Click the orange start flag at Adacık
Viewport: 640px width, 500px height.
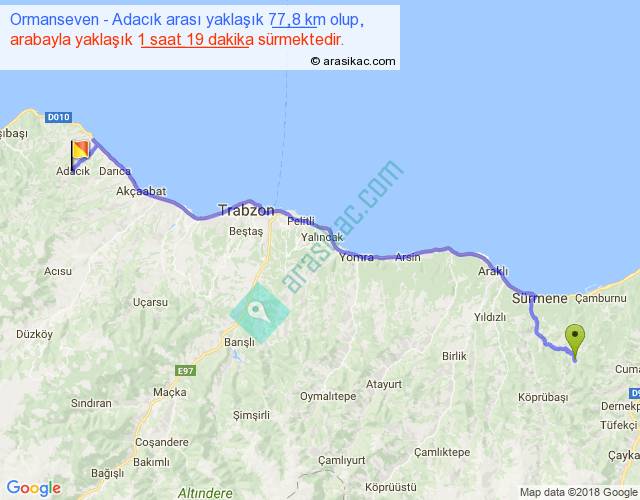pyautogui.click(x=79, y=150)
